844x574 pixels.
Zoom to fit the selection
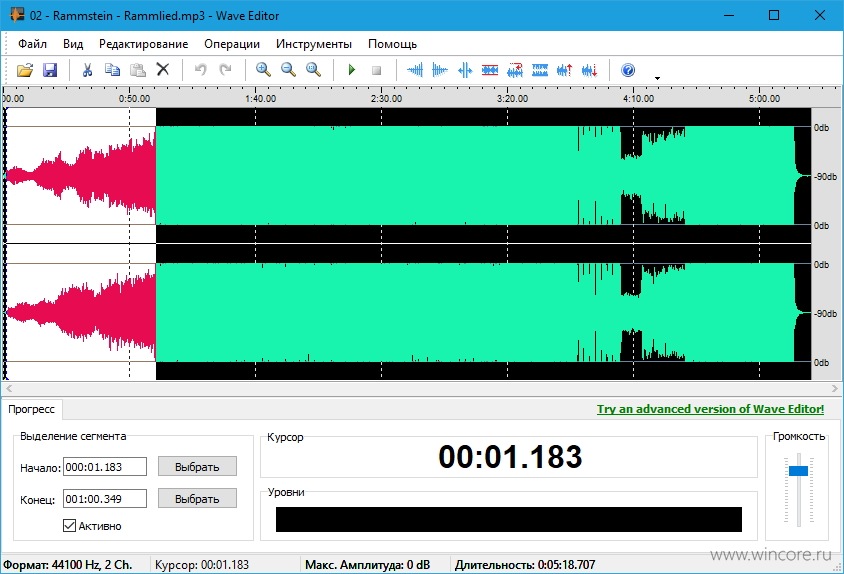pyautogui.click(x=313, y=69)
